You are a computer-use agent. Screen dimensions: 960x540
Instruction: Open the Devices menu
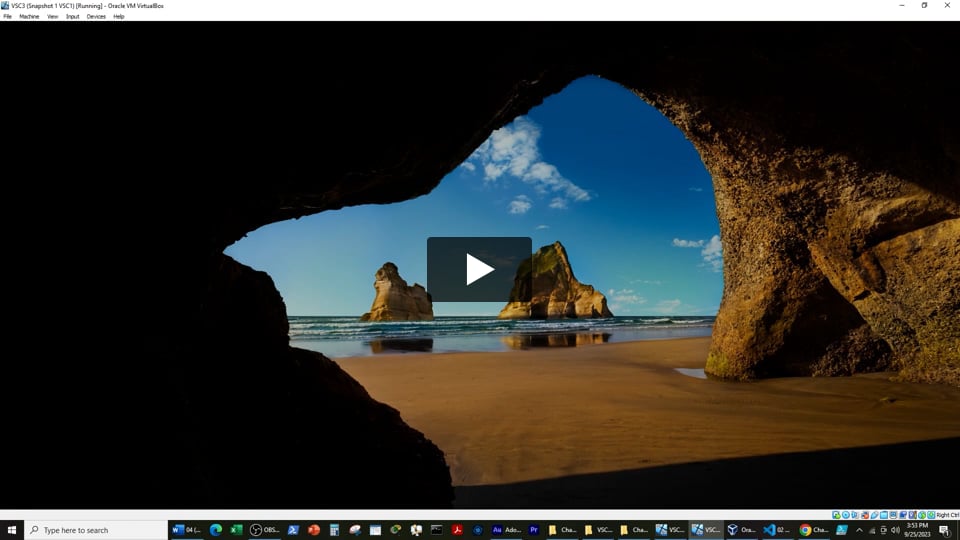(x=96, y=16)
